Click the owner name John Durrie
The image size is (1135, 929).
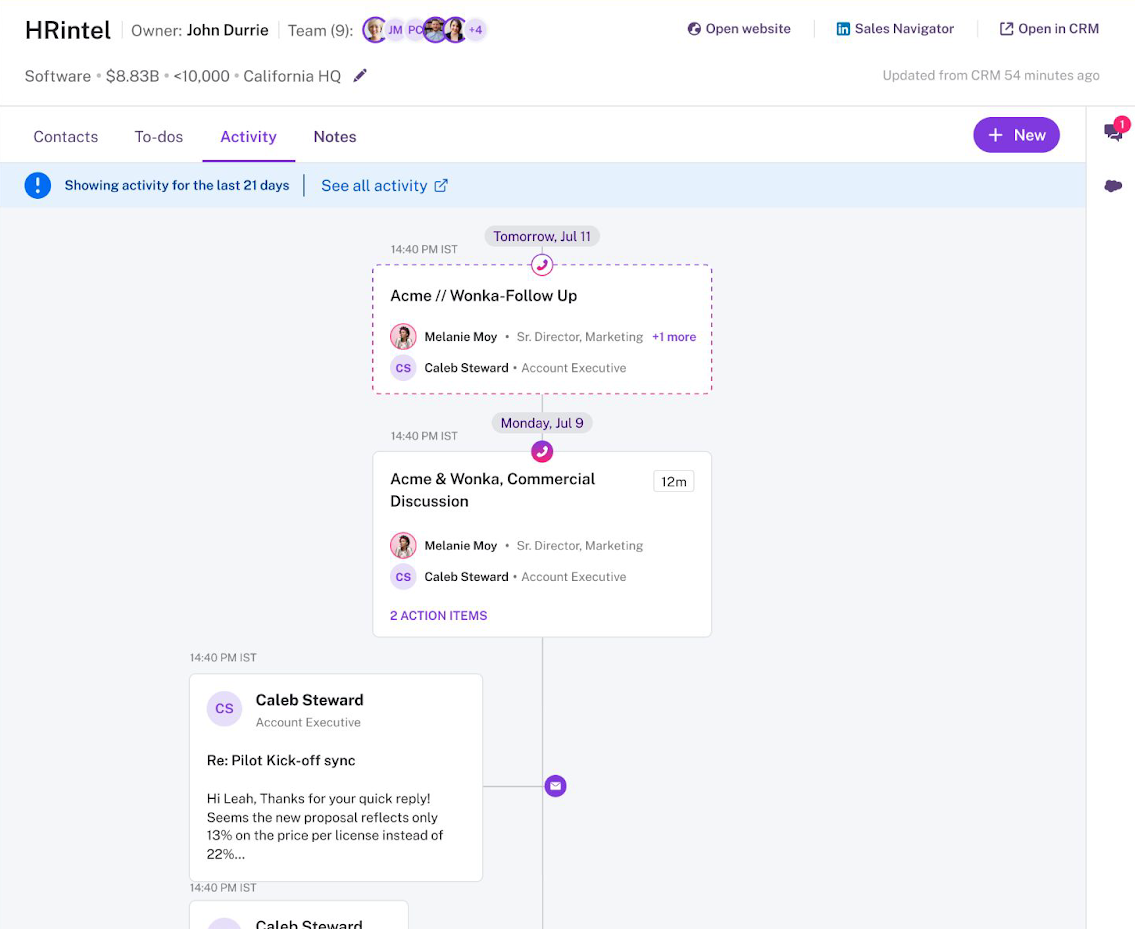pyautogui.click(x=227, y=30)
